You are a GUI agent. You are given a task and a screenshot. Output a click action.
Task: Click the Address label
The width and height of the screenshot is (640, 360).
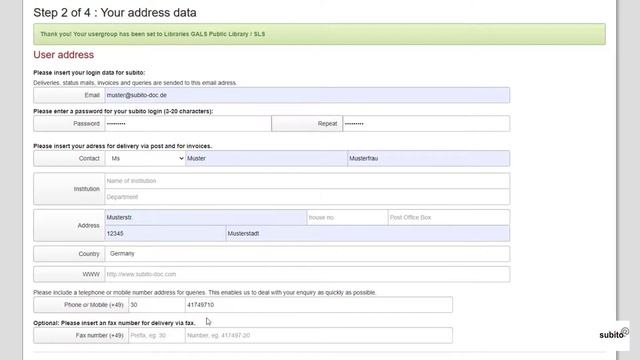[x=69, y=225]
